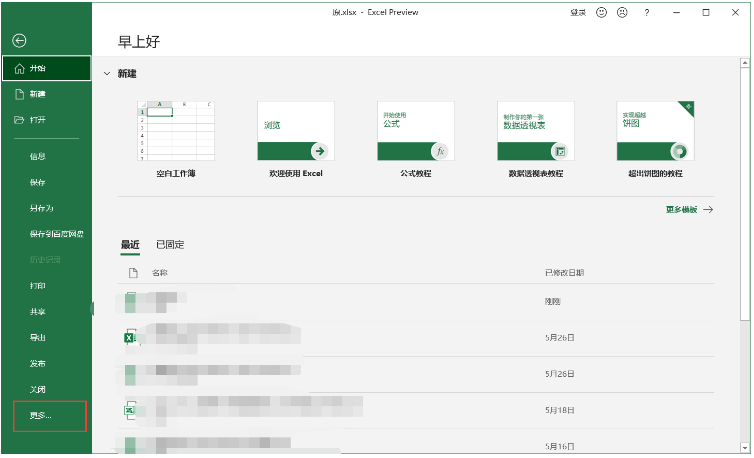The height and width of the screenshot is (458, 754).
Task: Open help via the question mark icon
Action: click(647, 13)
